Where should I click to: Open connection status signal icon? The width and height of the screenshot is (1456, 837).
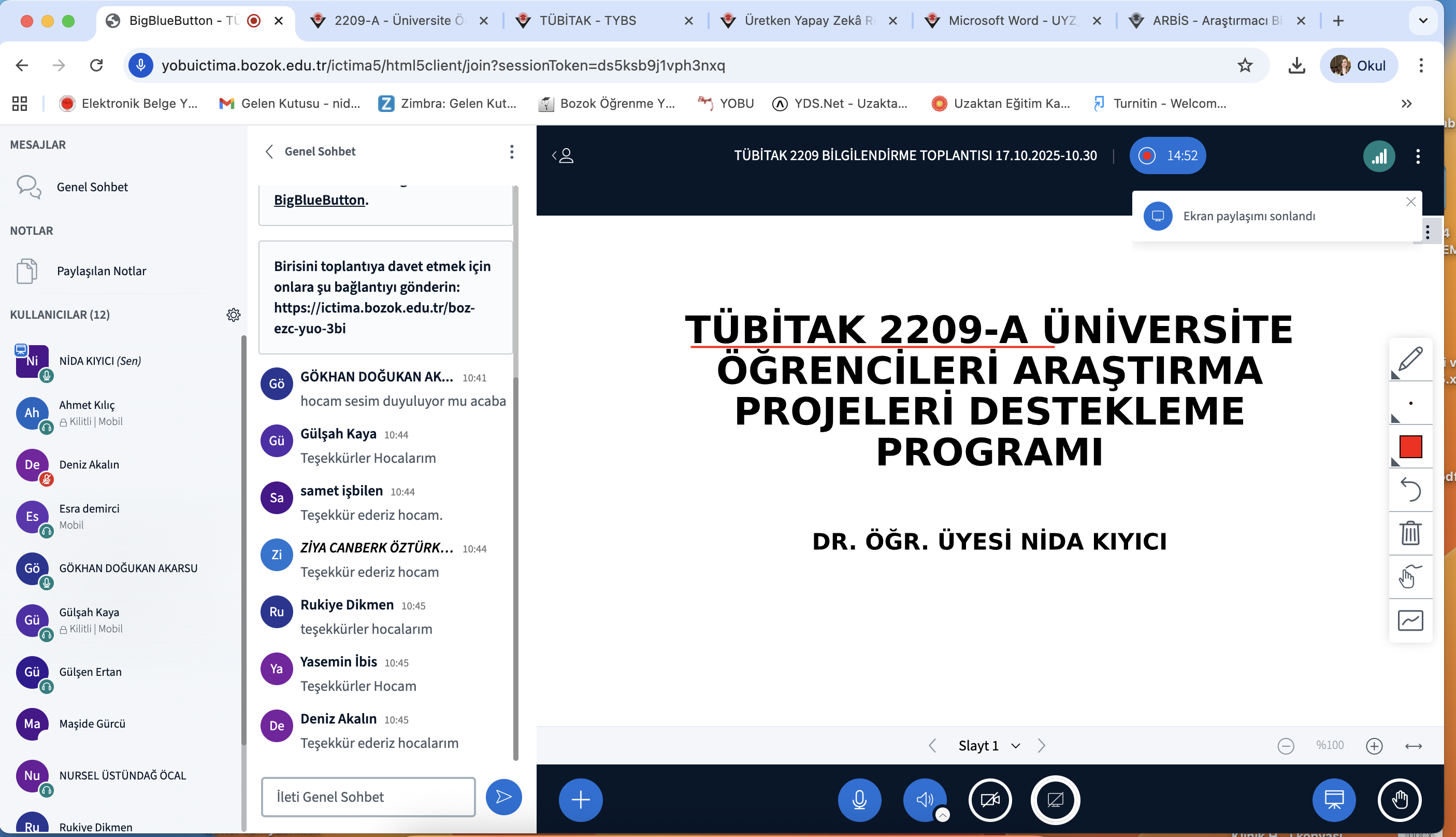tap(1378, 156)
